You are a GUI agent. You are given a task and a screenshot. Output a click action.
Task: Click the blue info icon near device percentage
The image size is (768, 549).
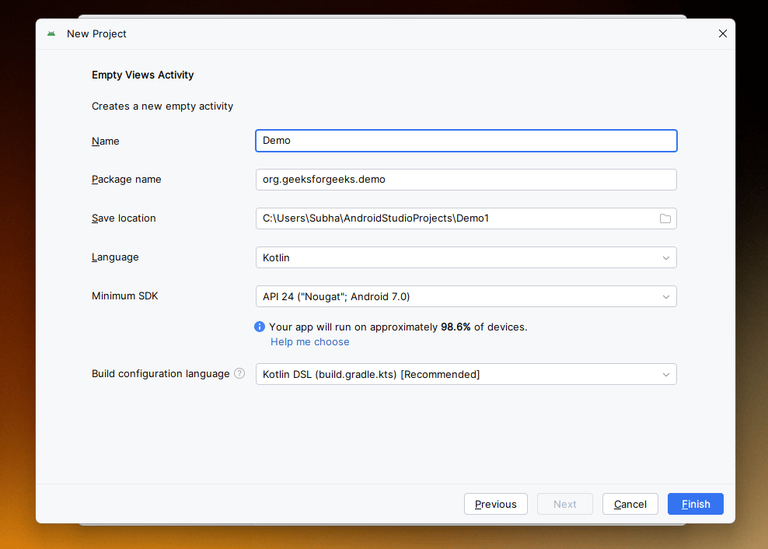pos(260,327)
